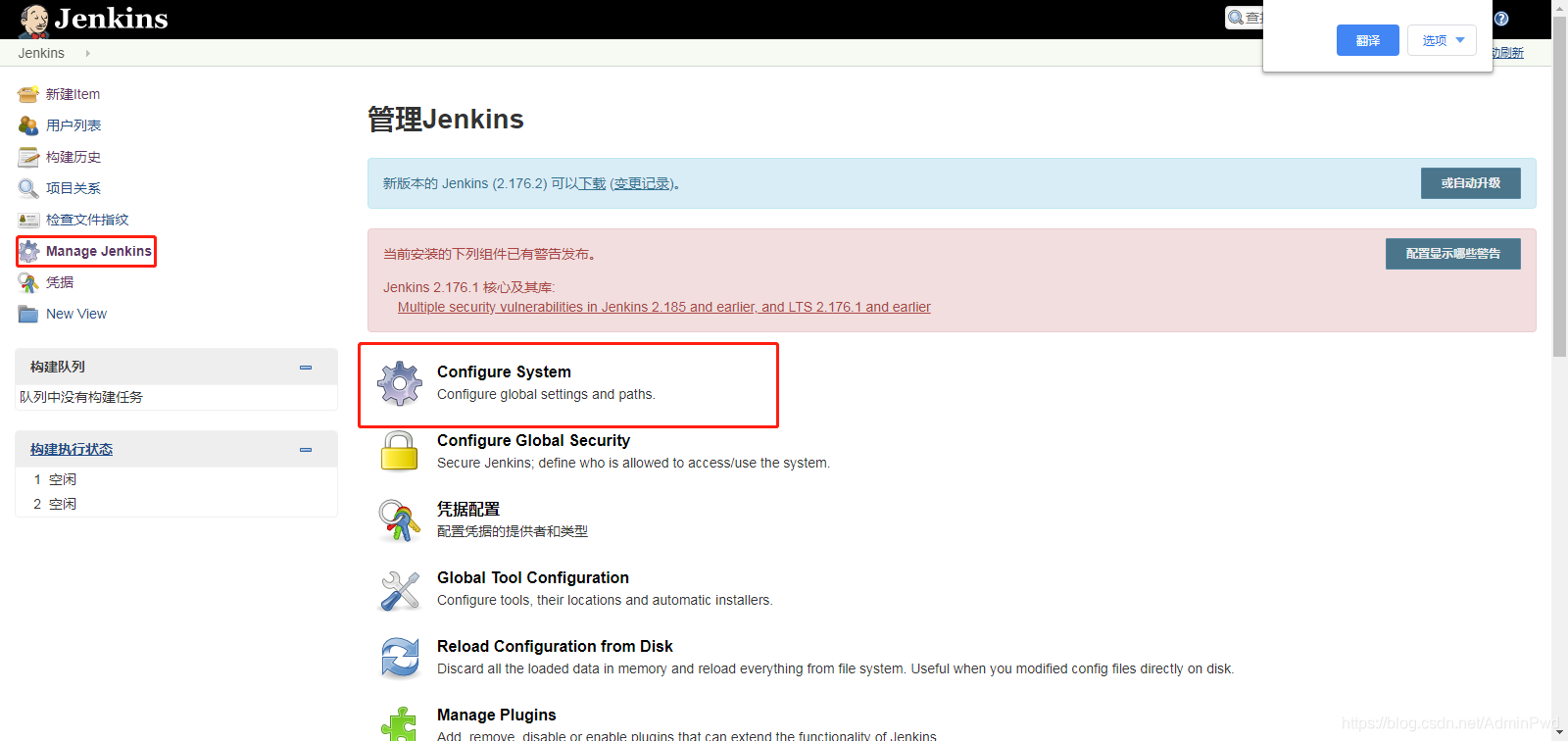1568x741 pixels.
Task: Click the 构建历史 notepad icon
Action: 28,157
